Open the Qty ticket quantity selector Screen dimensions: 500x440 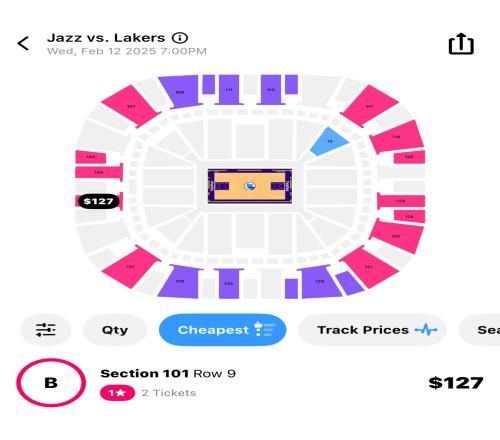click(115, 330)
